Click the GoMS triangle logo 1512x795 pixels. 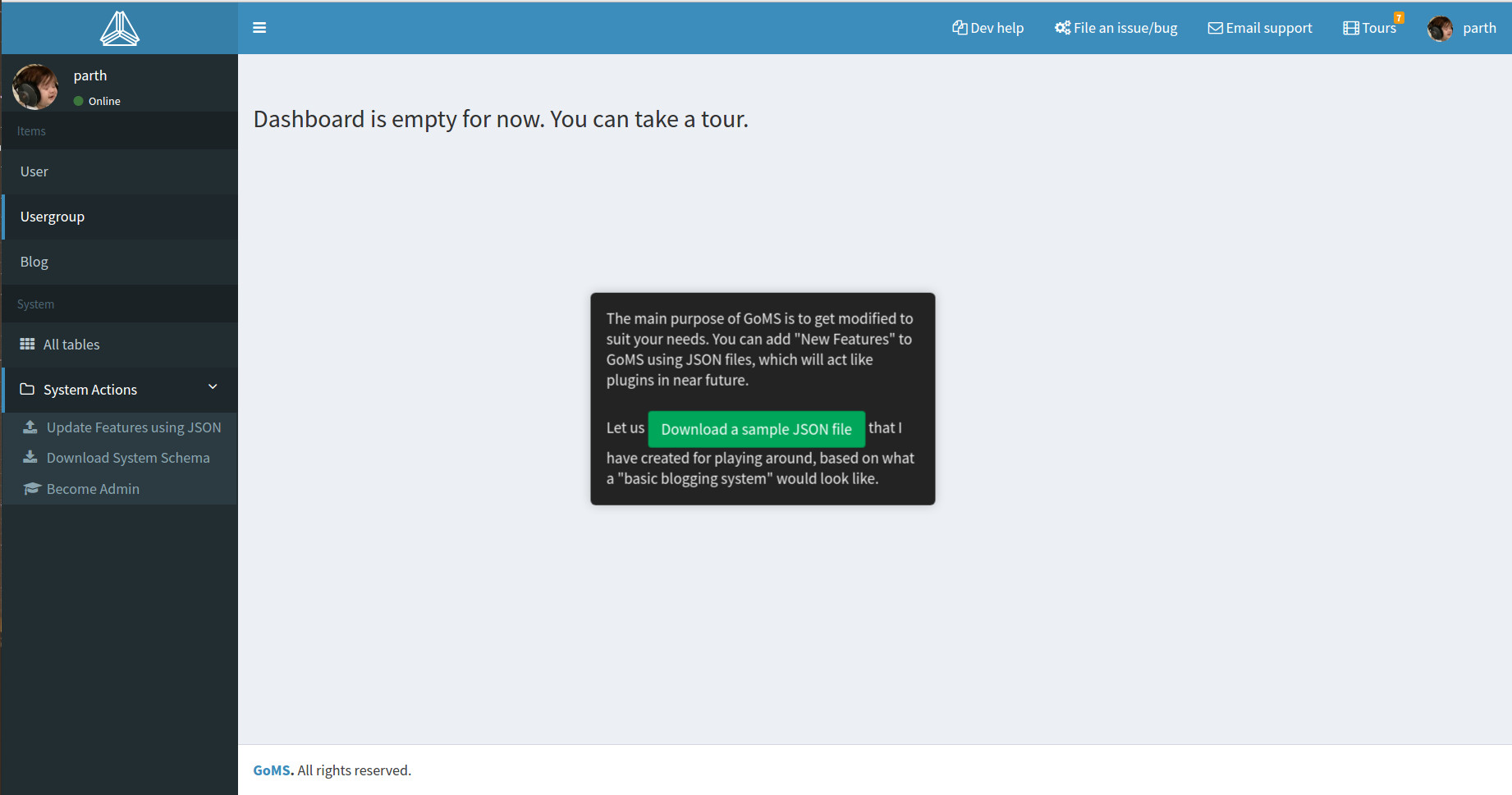click(x=120, y=28)
